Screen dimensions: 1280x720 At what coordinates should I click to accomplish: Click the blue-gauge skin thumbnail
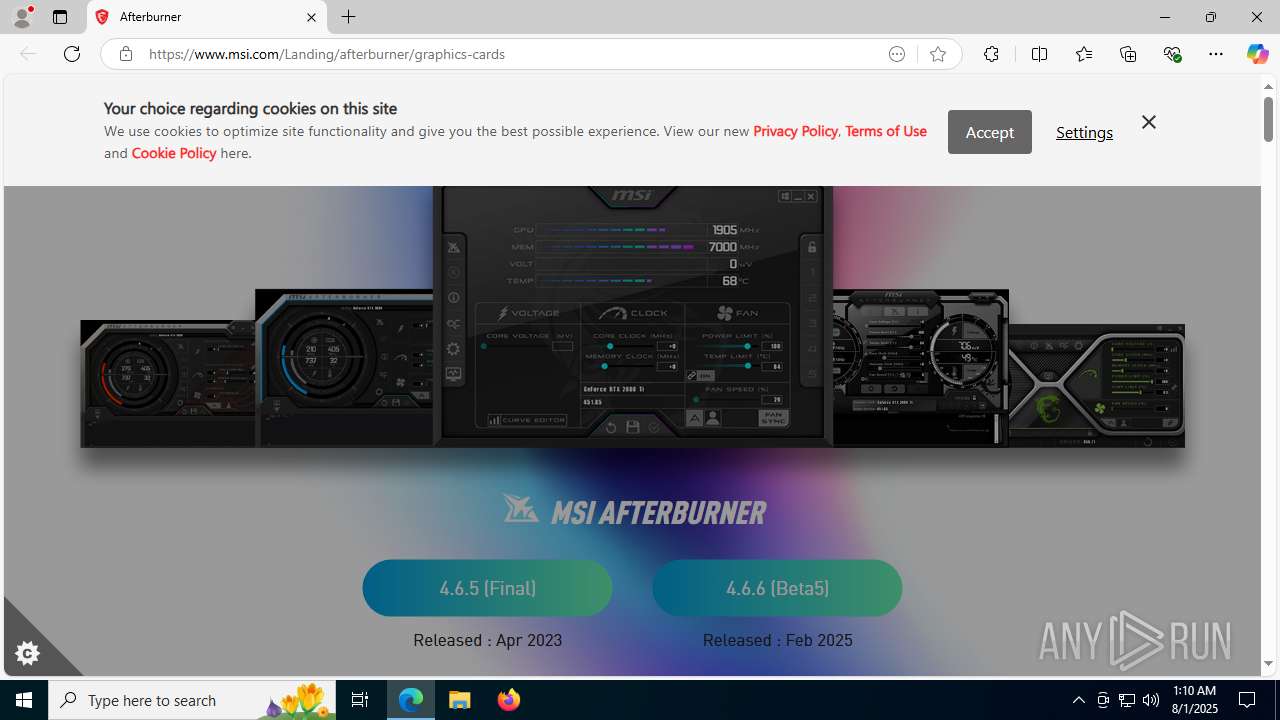(344, 368)
